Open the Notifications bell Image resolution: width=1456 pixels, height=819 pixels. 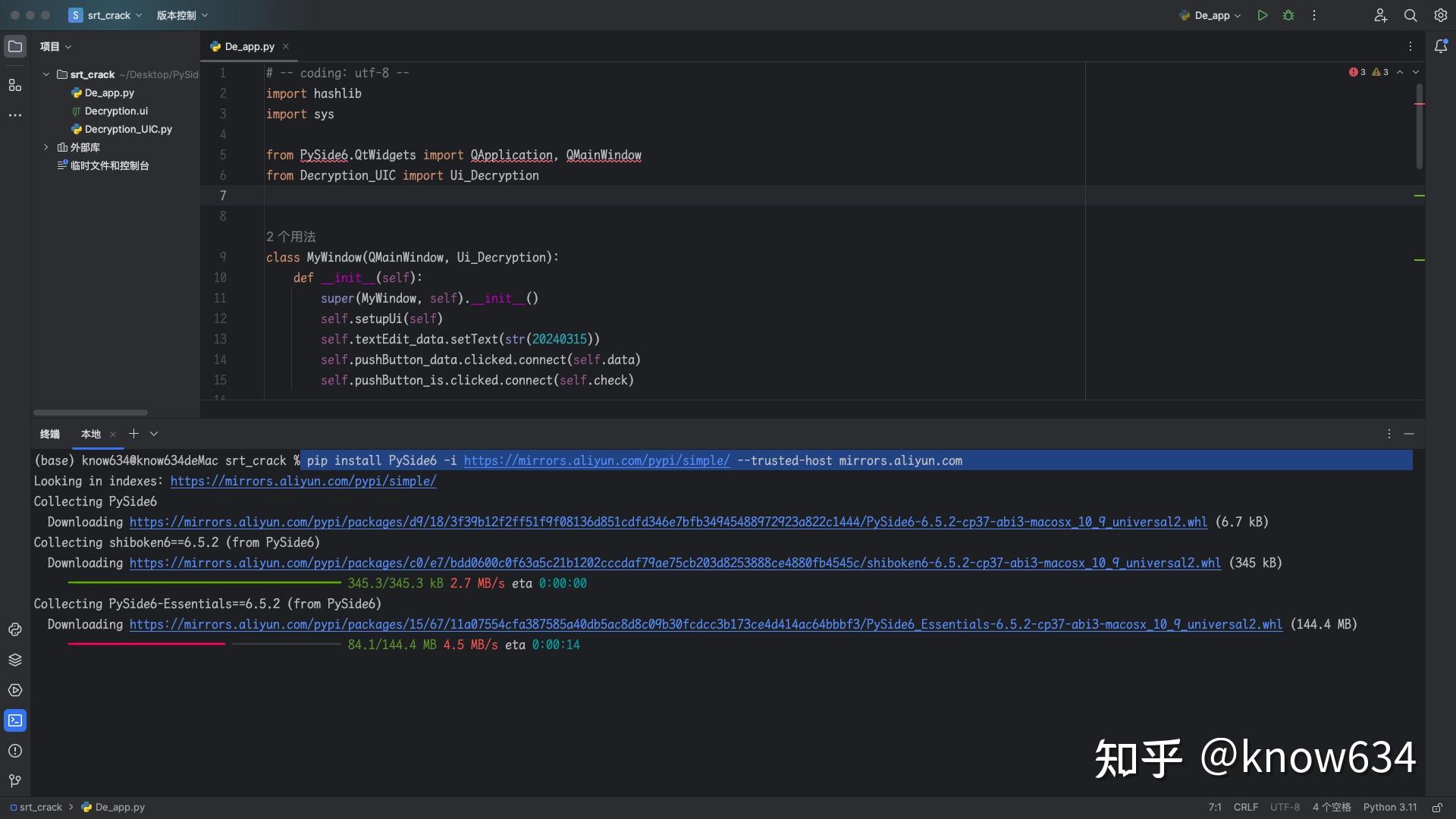click(1442, 46)
